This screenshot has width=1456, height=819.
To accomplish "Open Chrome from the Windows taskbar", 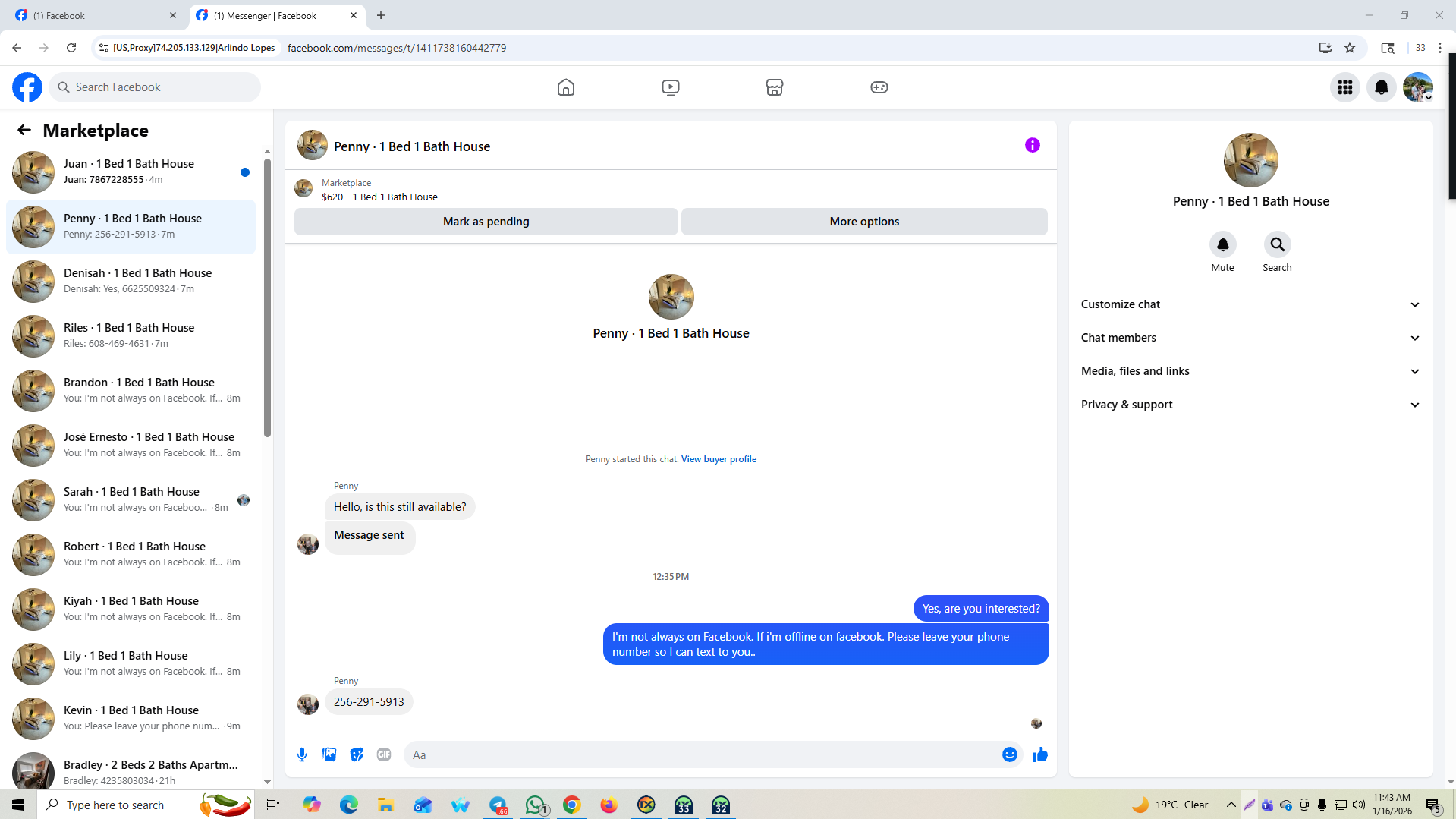I will coord(572,805).
